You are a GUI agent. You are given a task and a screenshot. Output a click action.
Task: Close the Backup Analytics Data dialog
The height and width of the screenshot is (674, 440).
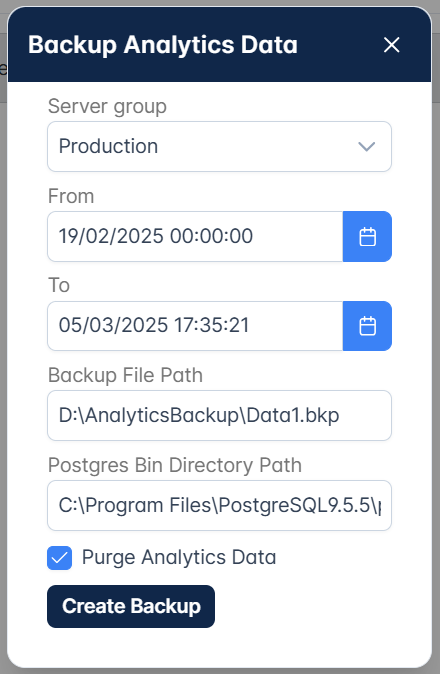tap(391, 45)
